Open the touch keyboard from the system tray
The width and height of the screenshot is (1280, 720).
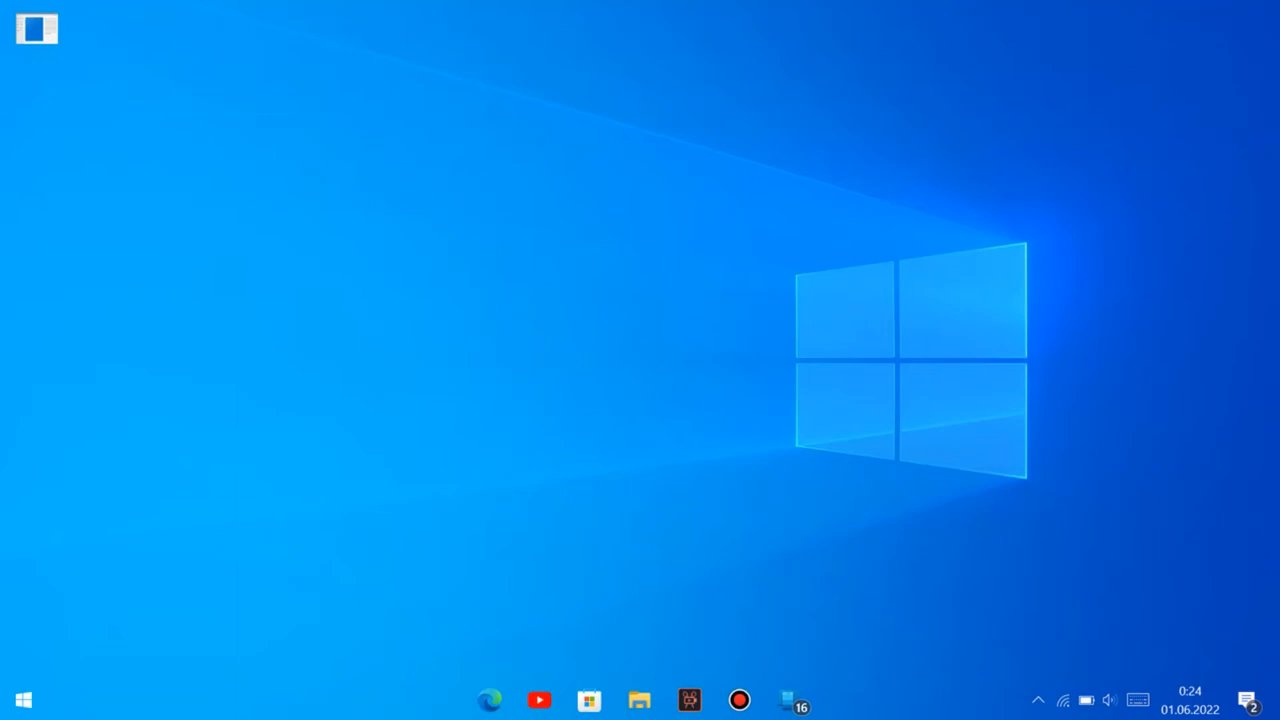(x=1138, y=700)
